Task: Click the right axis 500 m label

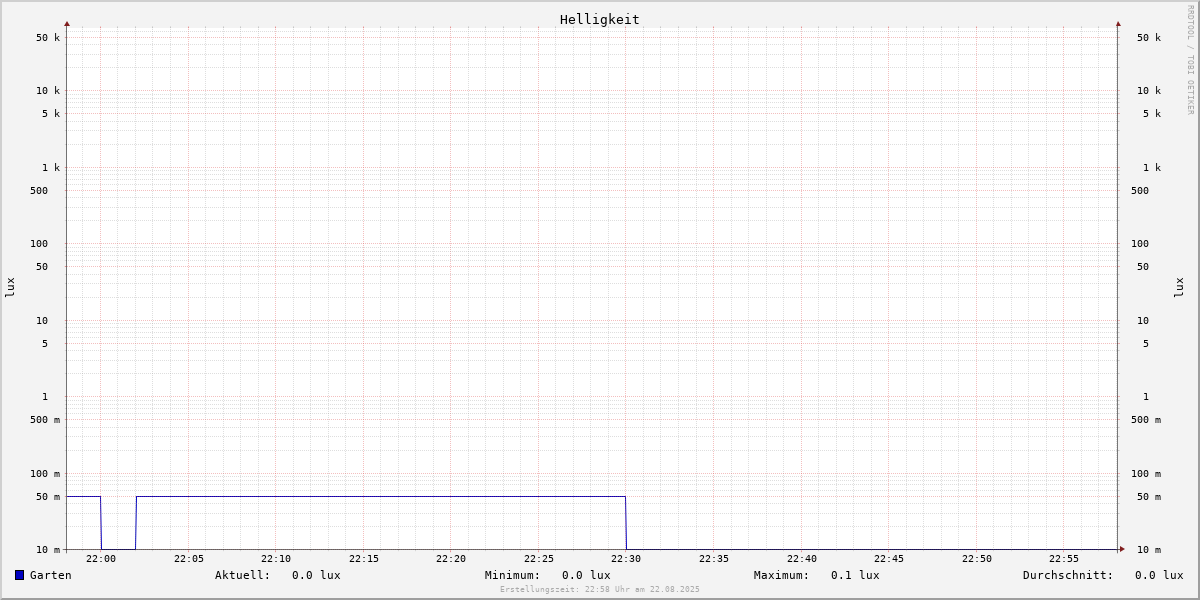Action: tap(1146, 420)
